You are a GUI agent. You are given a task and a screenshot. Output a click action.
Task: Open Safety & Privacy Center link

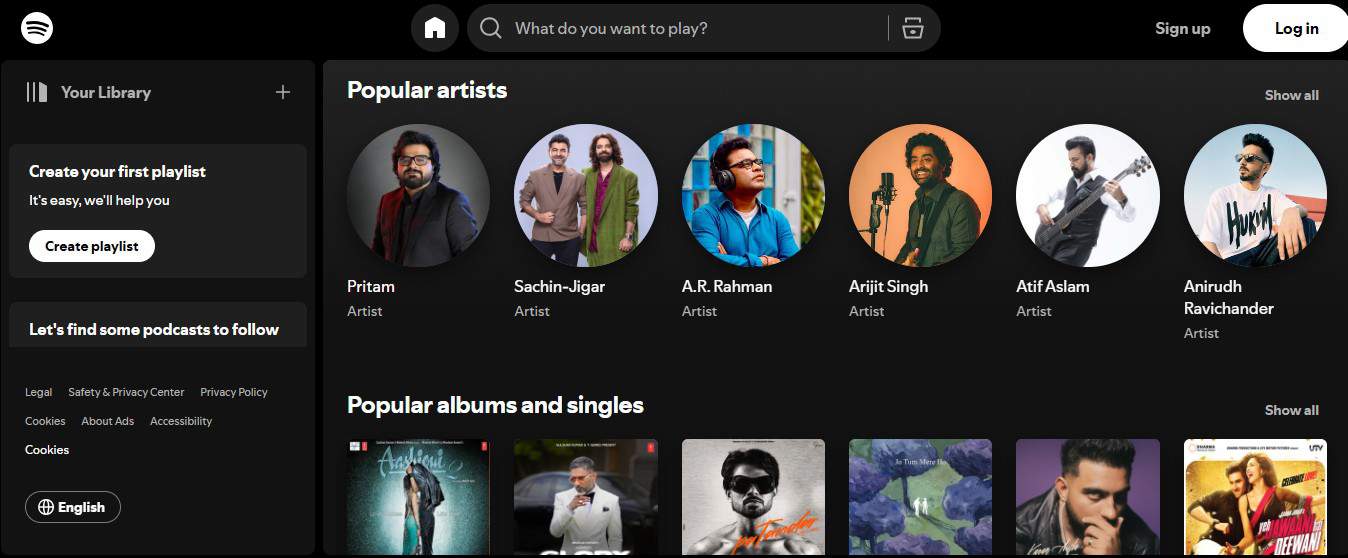pyautogui.click(x=126, y=392)
